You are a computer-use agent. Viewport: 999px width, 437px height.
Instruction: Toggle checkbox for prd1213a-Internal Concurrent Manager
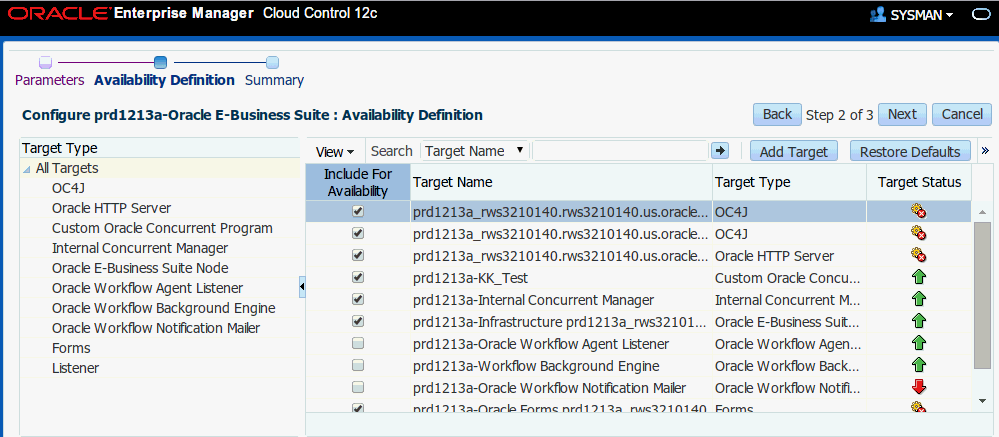coord(358,299)
